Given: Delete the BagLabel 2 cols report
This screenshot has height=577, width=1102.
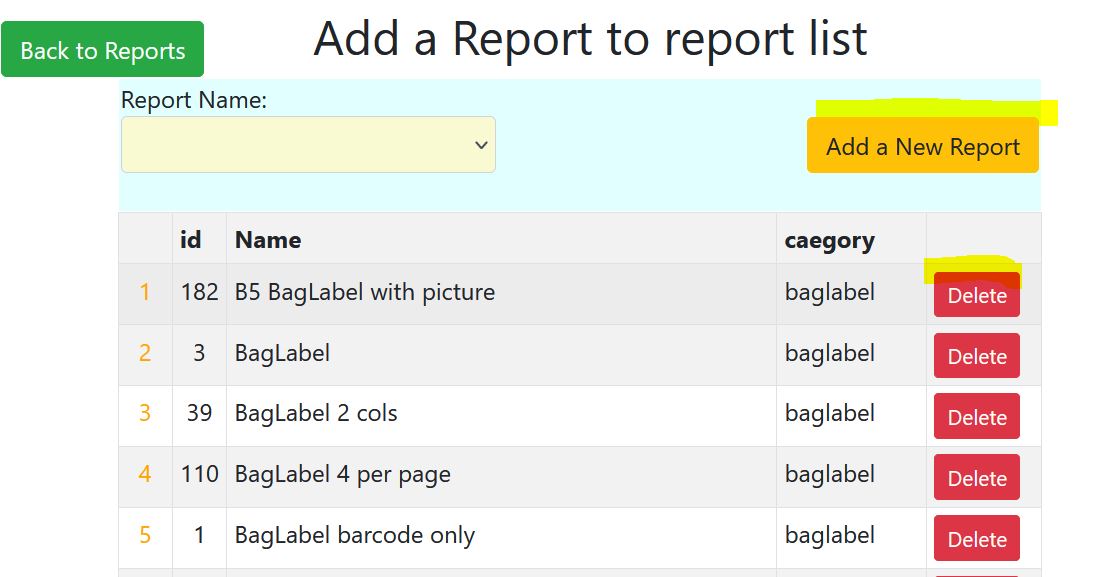Looking at the screenshot, I should (976, 417).
